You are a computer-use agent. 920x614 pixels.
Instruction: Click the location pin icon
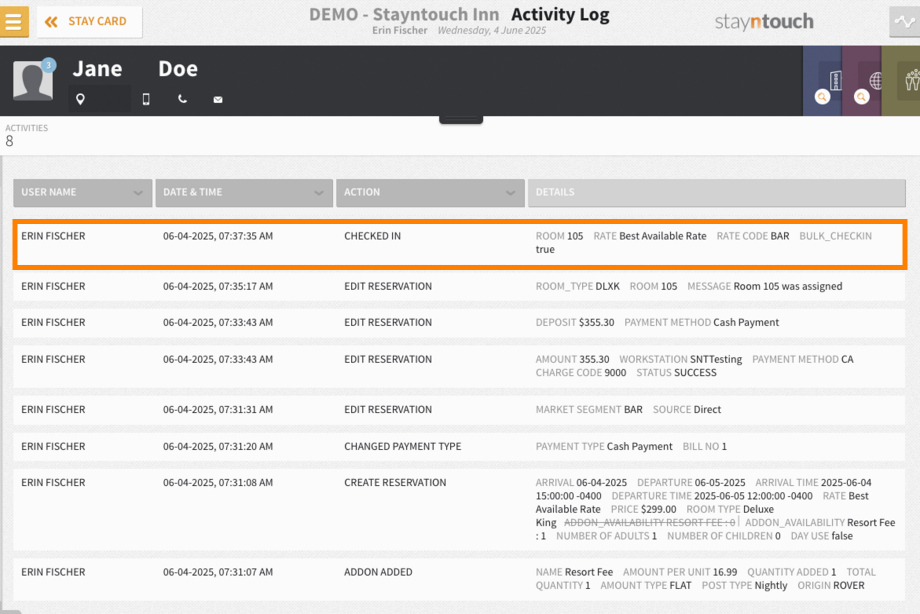tap(80, 99)
